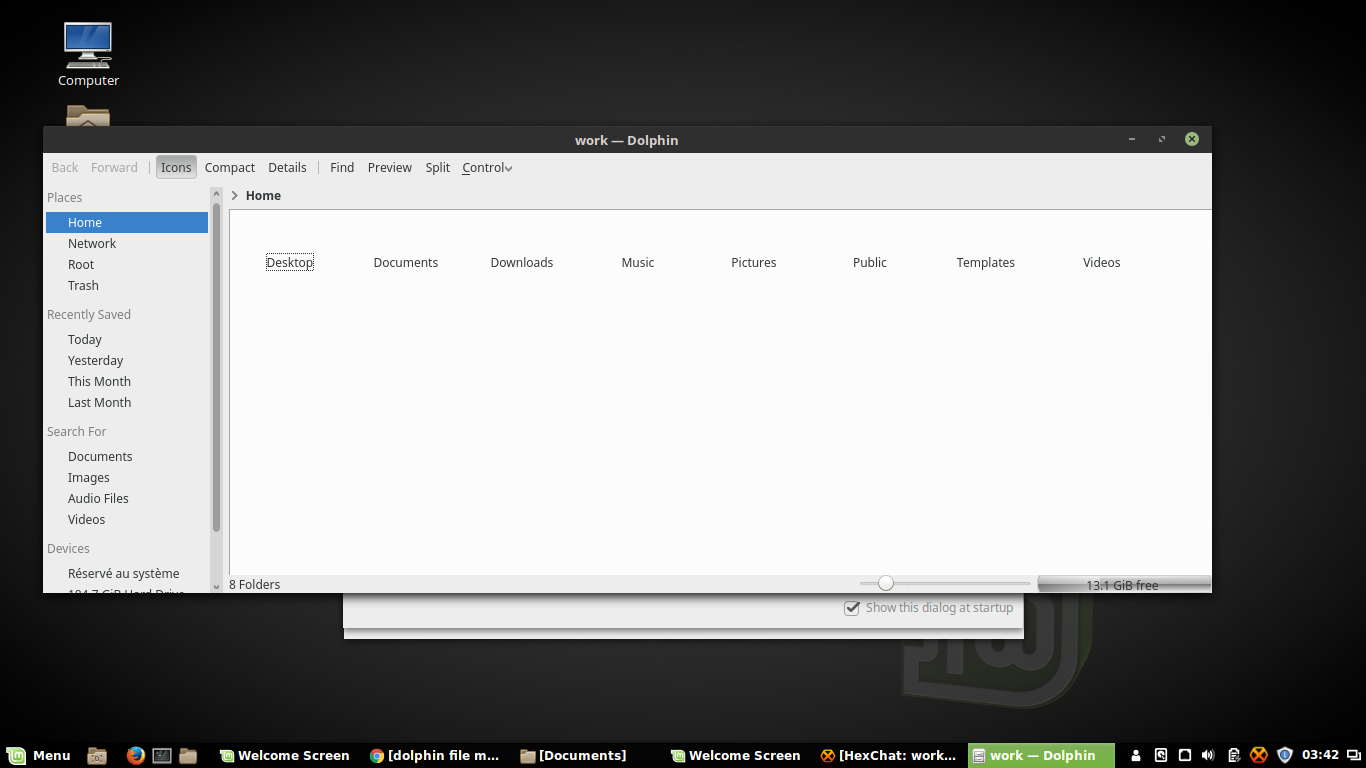
Task: Open the Downloads folder
Action: pos(521,262)
